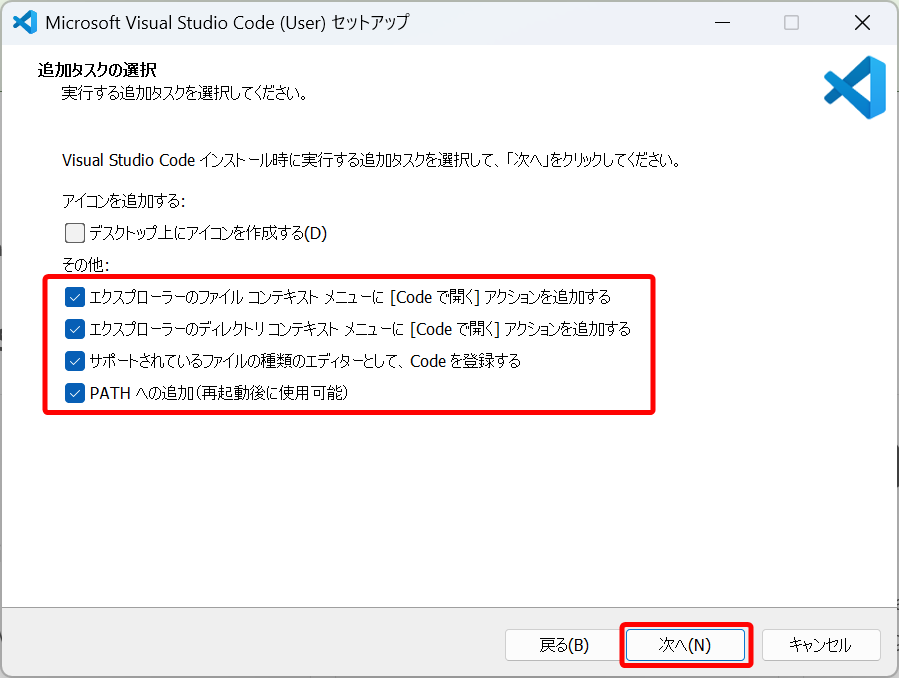Click the キャンセル button
Screen dimensions: 899x678
pos(820,645)
